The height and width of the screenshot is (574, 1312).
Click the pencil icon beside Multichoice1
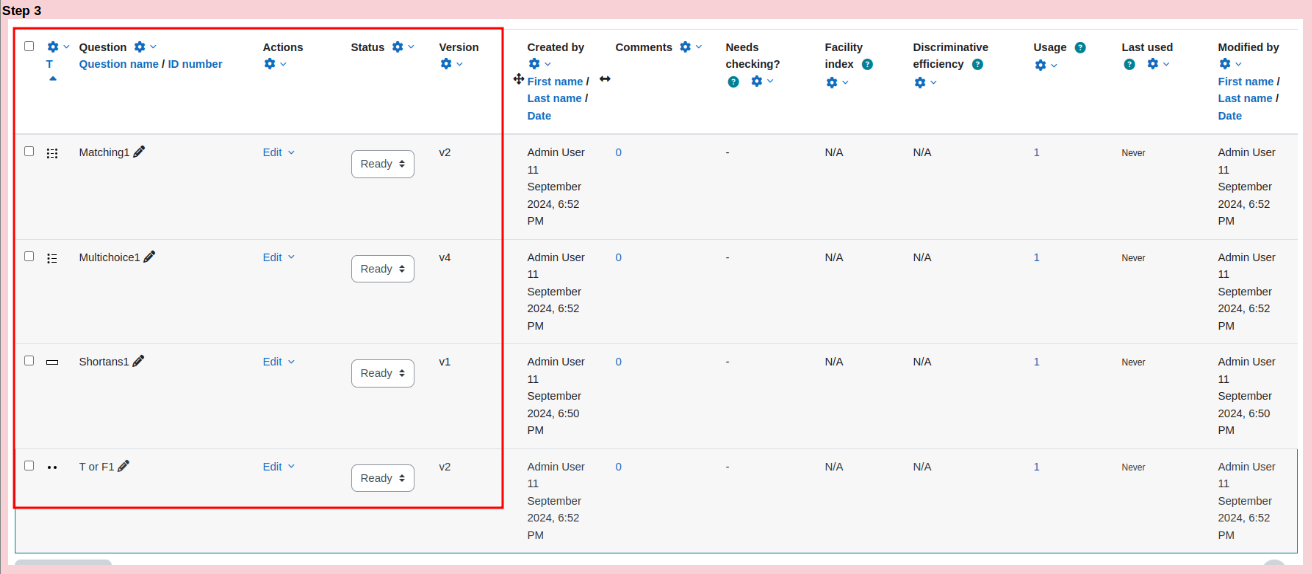149,257
